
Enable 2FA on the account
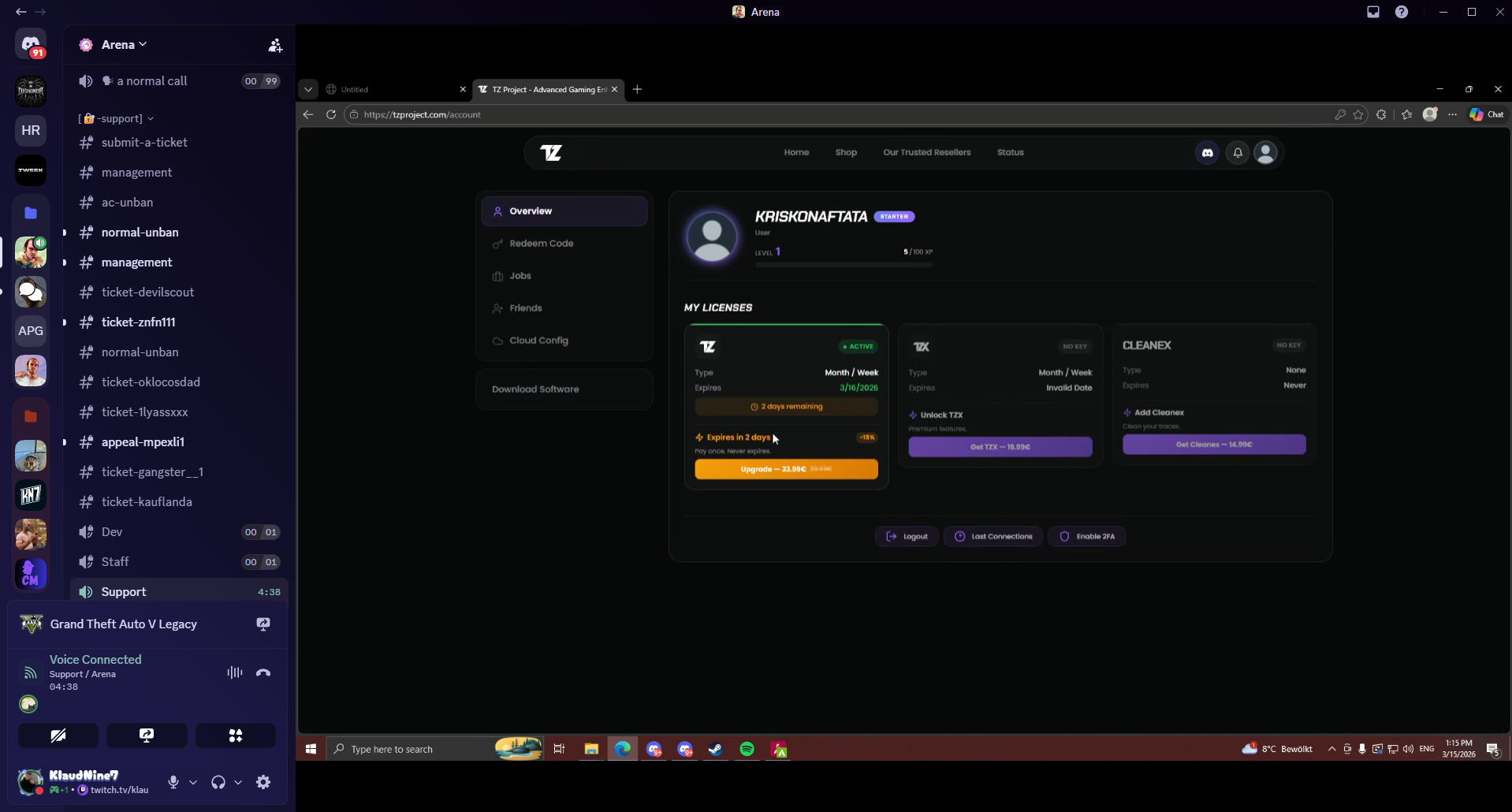click(1087, 536)
